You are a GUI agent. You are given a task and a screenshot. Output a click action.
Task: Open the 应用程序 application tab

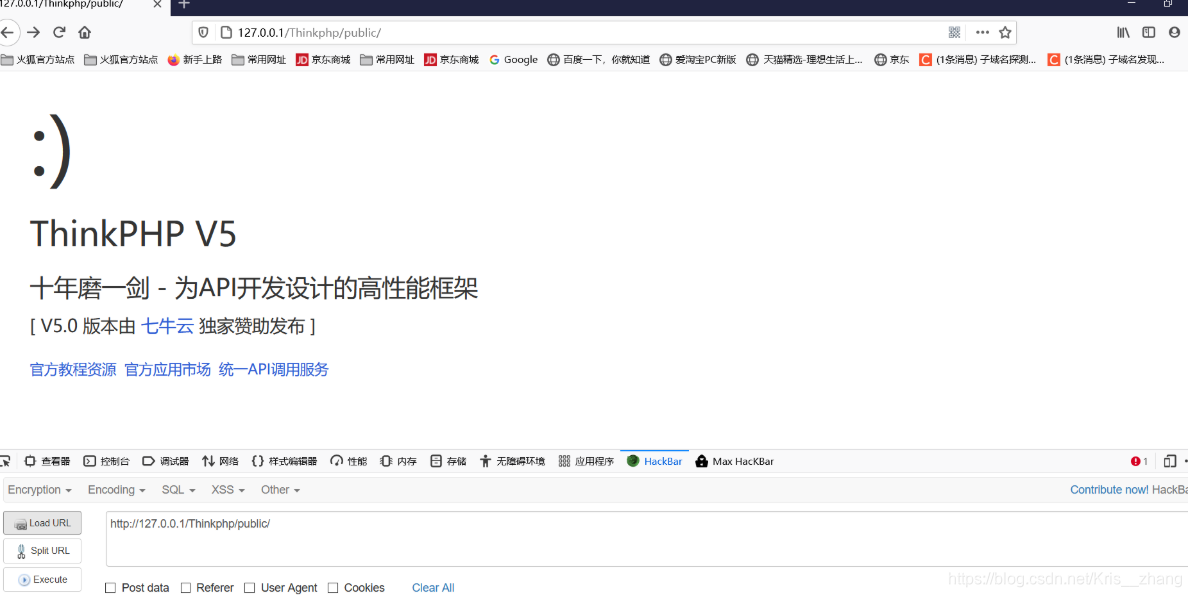[586, 461]
